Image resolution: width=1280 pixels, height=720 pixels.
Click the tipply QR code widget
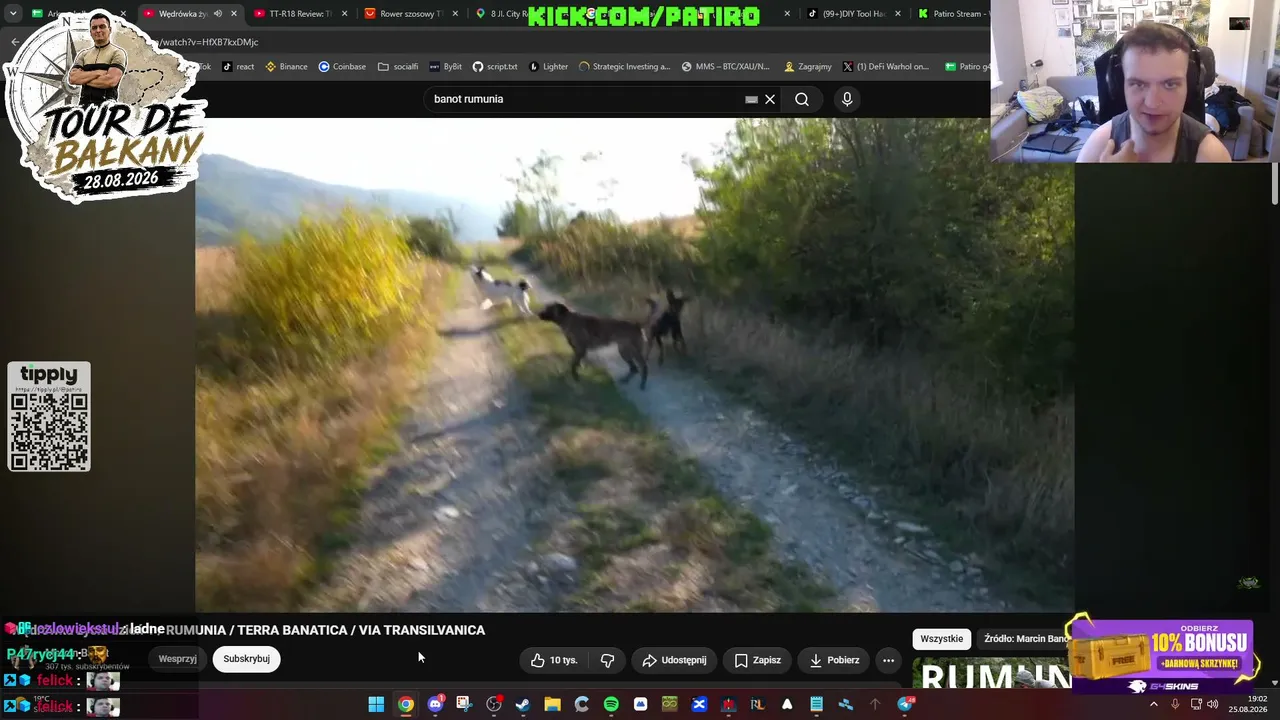coord(49,416)
